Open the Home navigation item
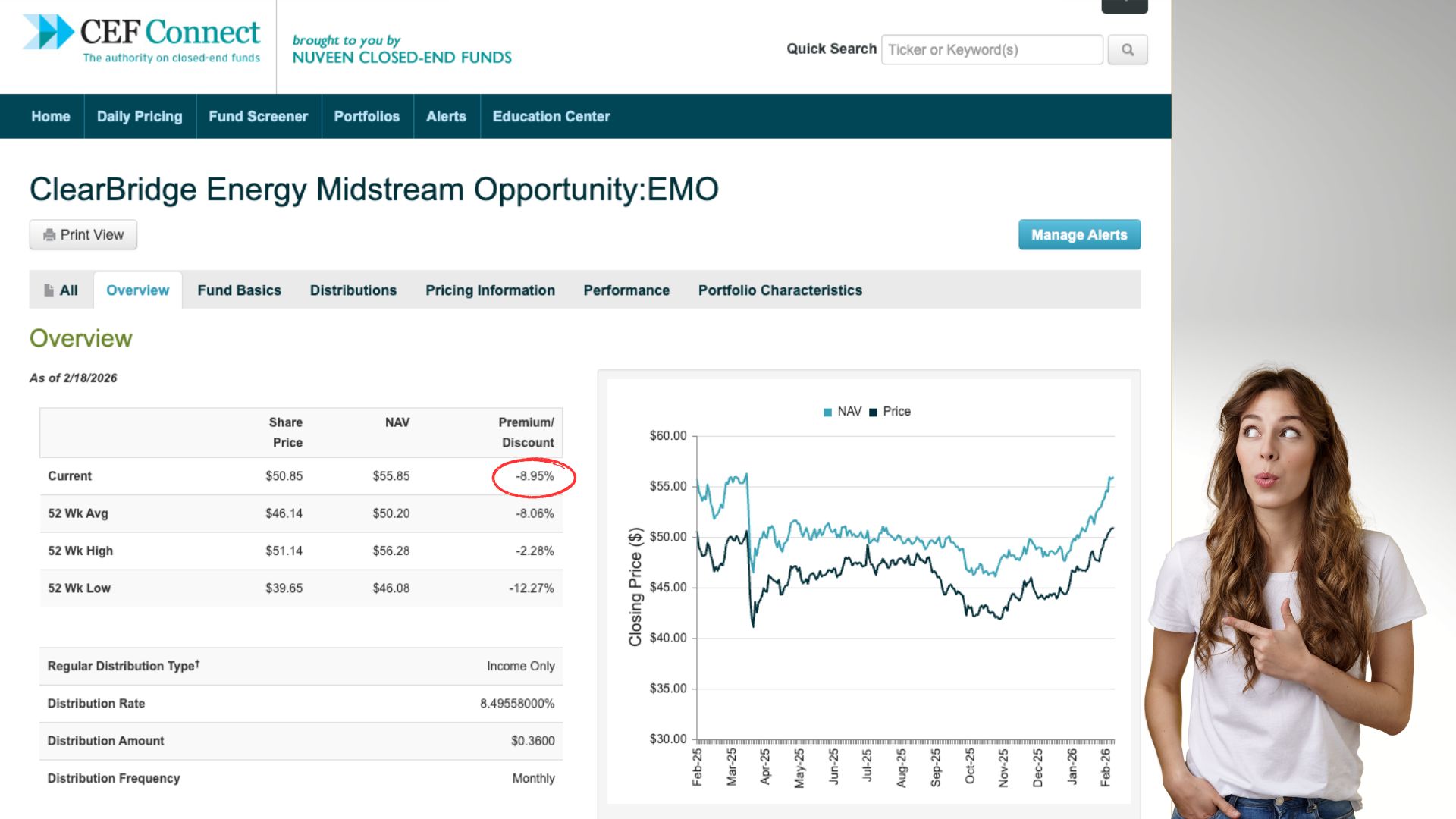 point(50,117)
